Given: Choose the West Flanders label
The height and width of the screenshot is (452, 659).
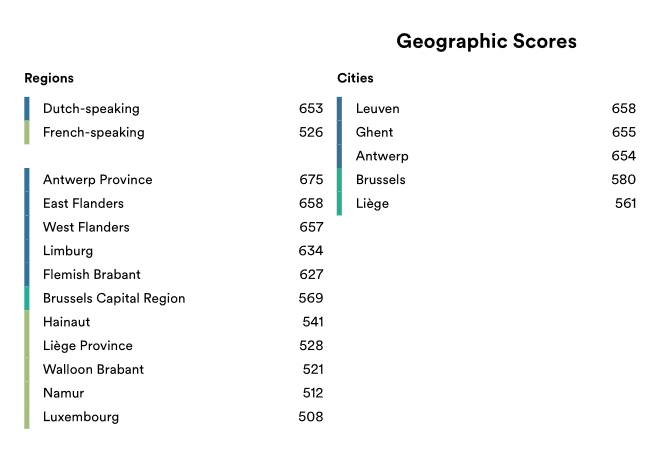Looking at the screenshot, I should tap(86, 227).
